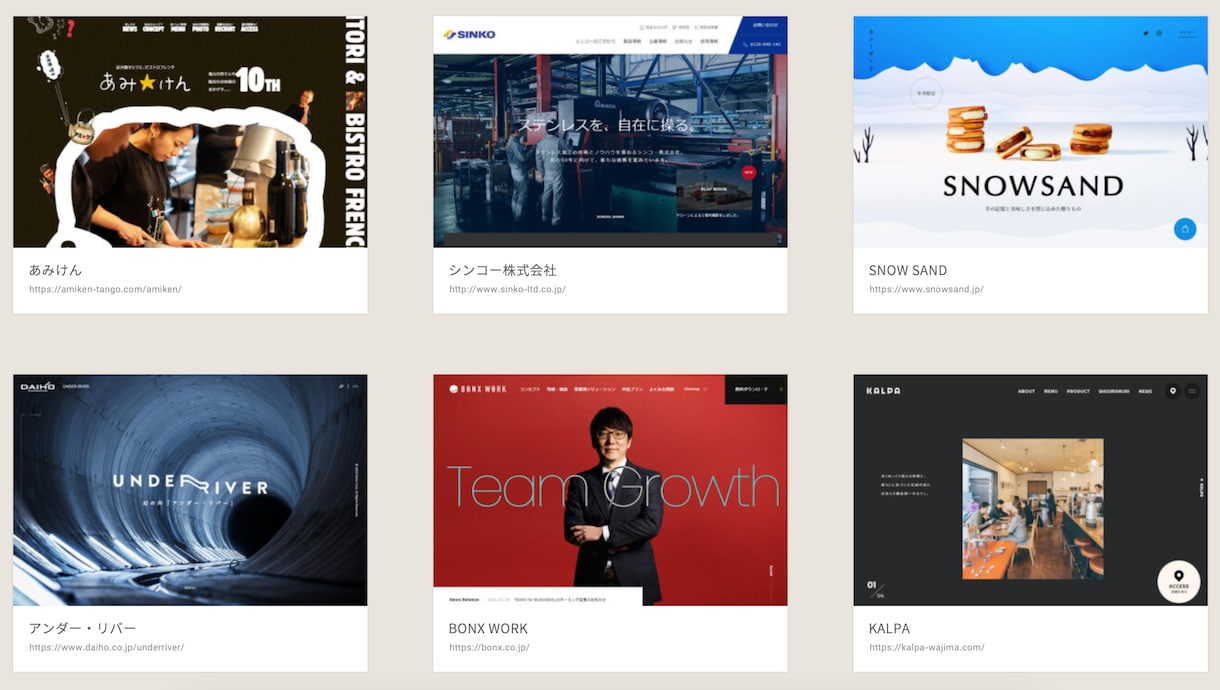Click the SNOW SAND card title

click(908, 270)
